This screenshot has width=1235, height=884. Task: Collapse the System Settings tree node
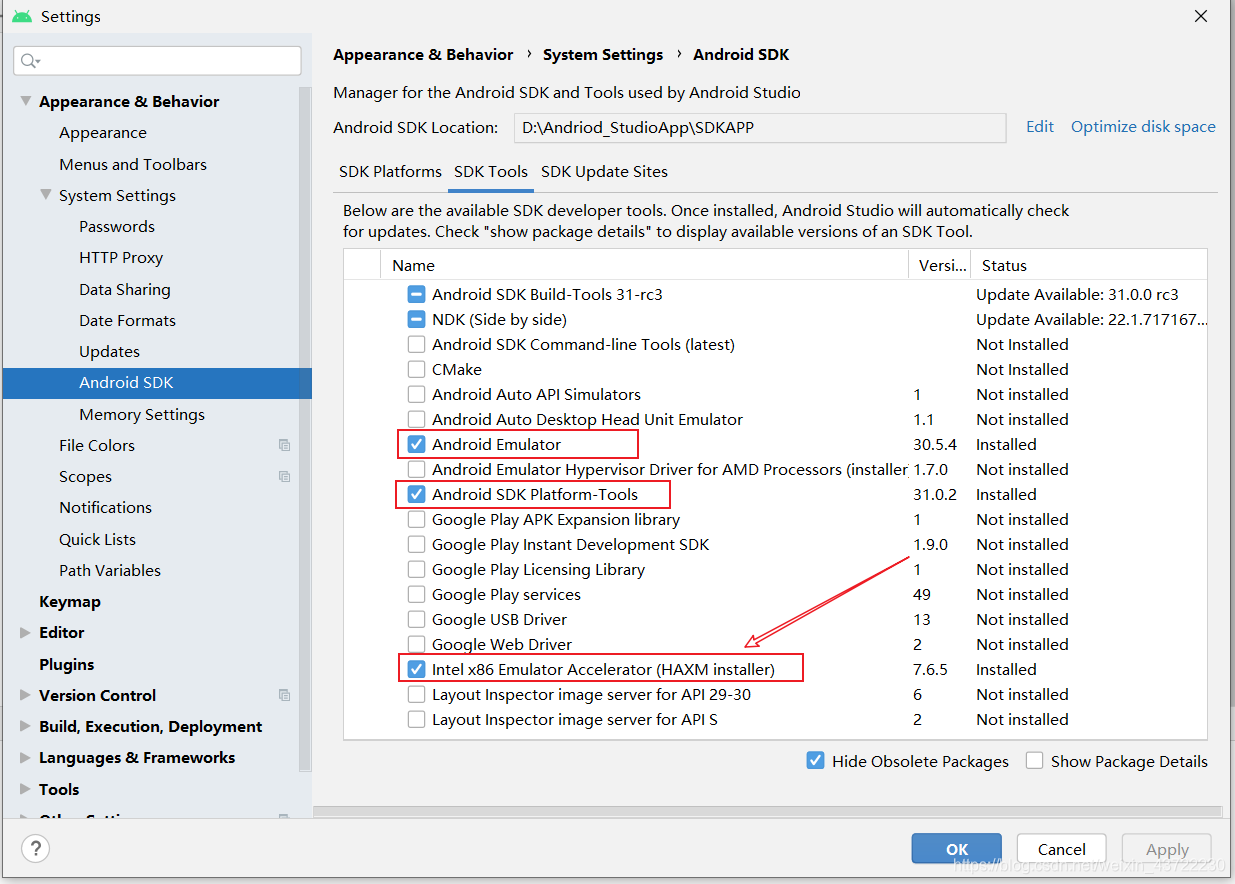point(45,195)
